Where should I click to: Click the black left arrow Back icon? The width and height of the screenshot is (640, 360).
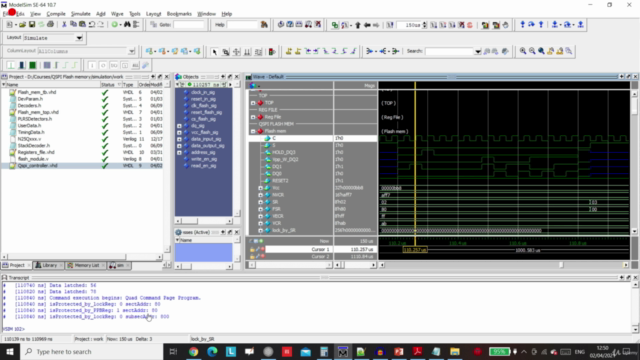click(367, 25)
